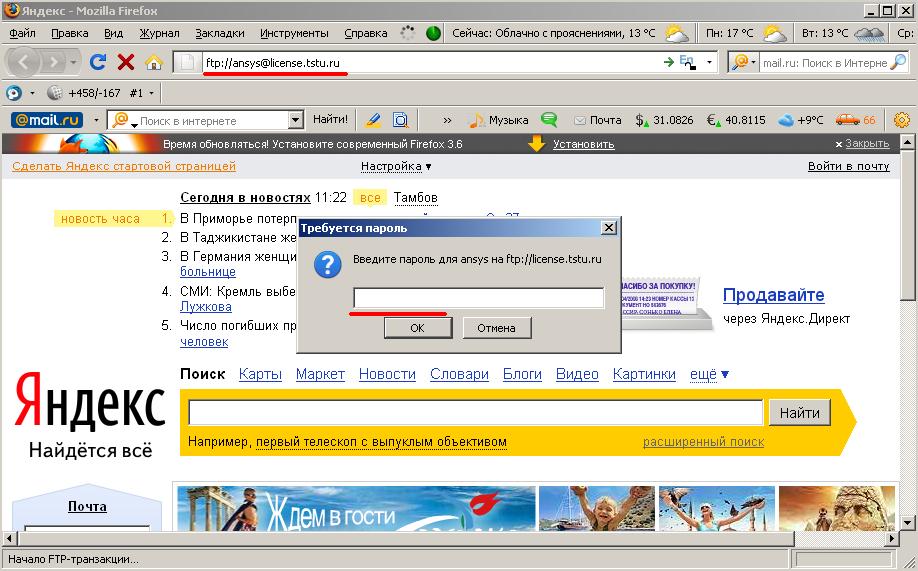Click the horizontal scrollbar track

tap(449, 538)
